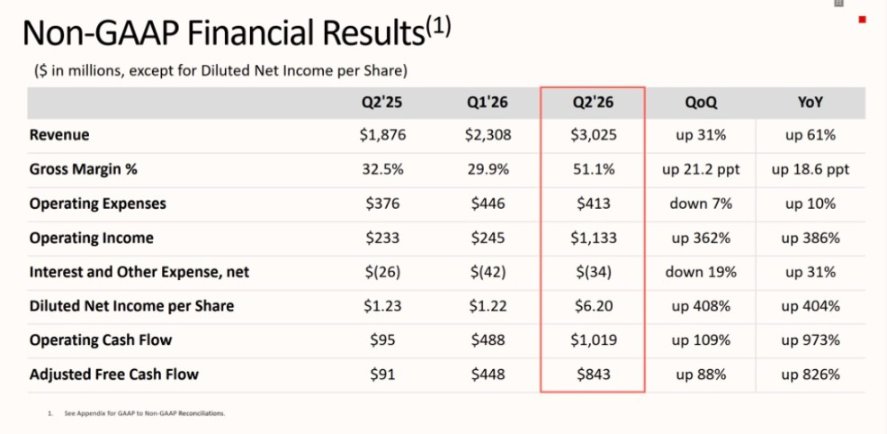Image resolution: width=887 pixels, height=434 pixels.
Task: Select the 51.1% gross margin value
Action: point(592,169)
